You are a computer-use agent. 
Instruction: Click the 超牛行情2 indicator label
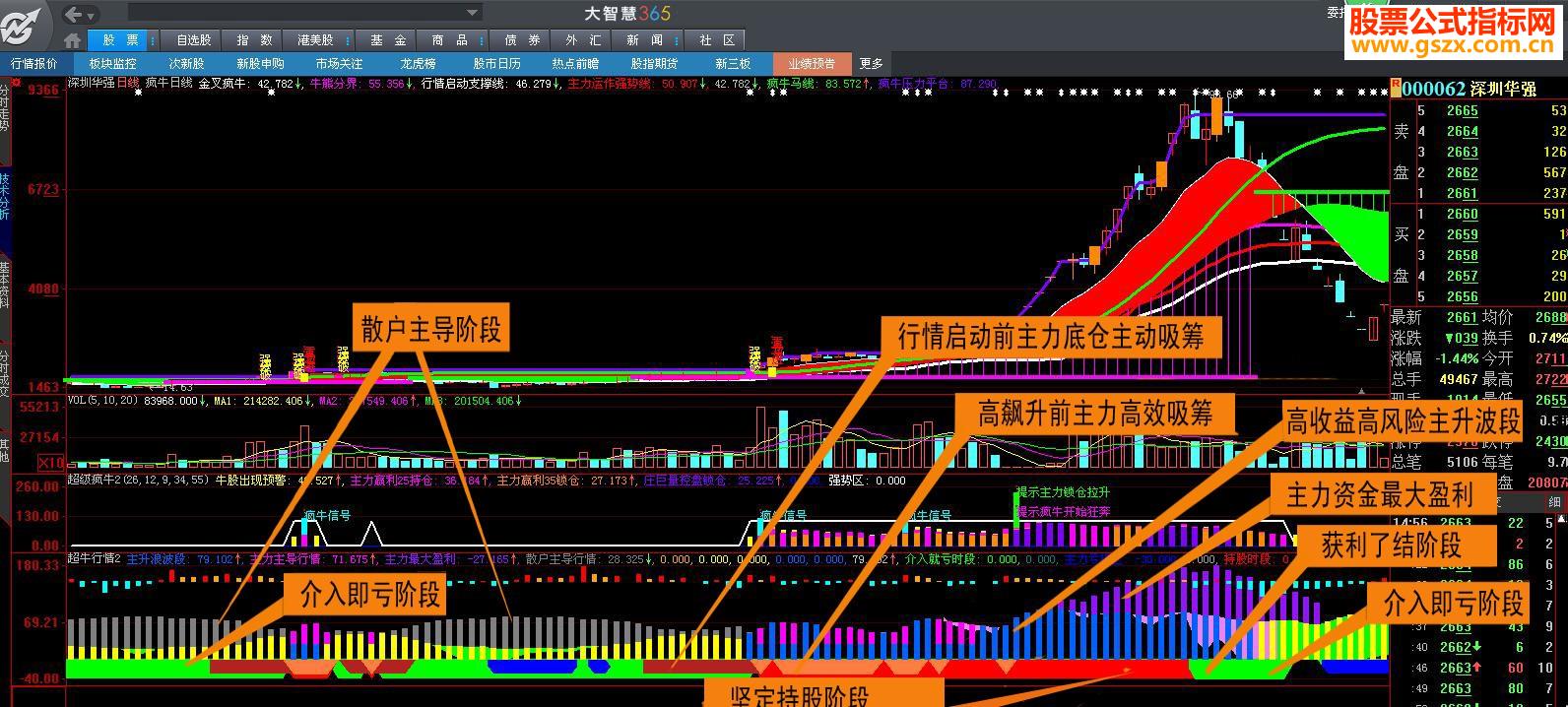point(94,558)
